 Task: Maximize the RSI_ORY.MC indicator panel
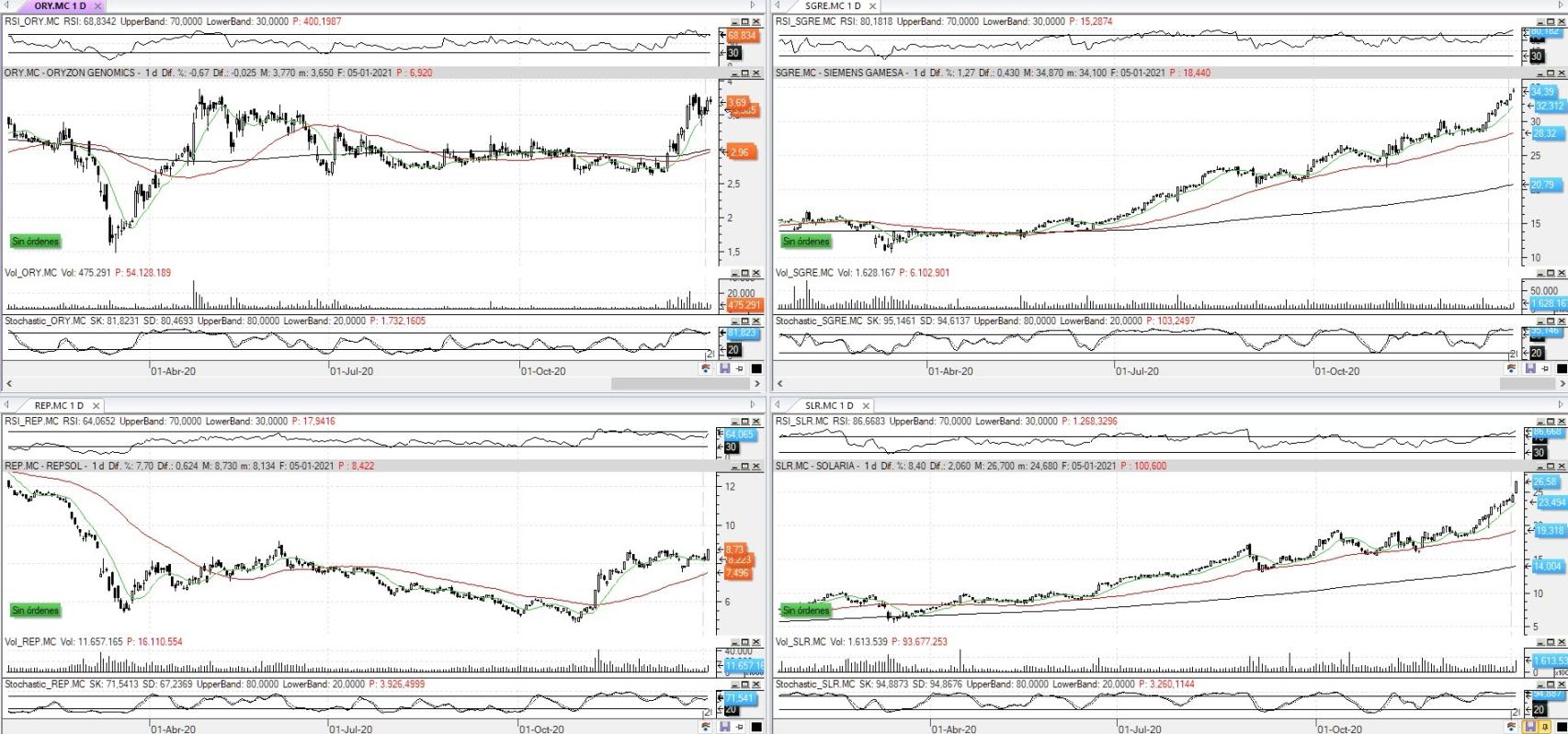pos(745,22)
